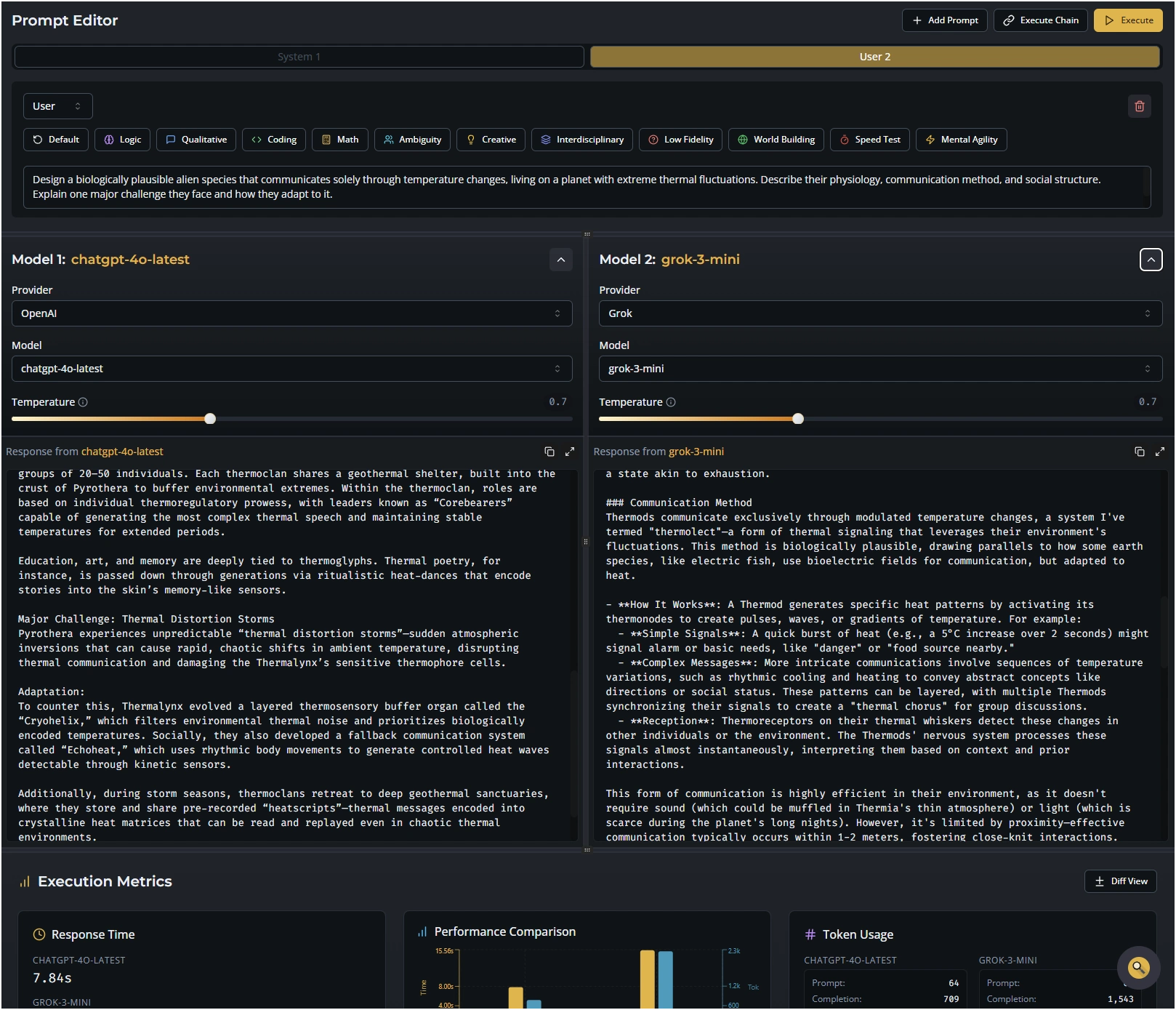Open the User role dropdown
This screenshot has height=1010, width=1176.
(x=57, y=106)
